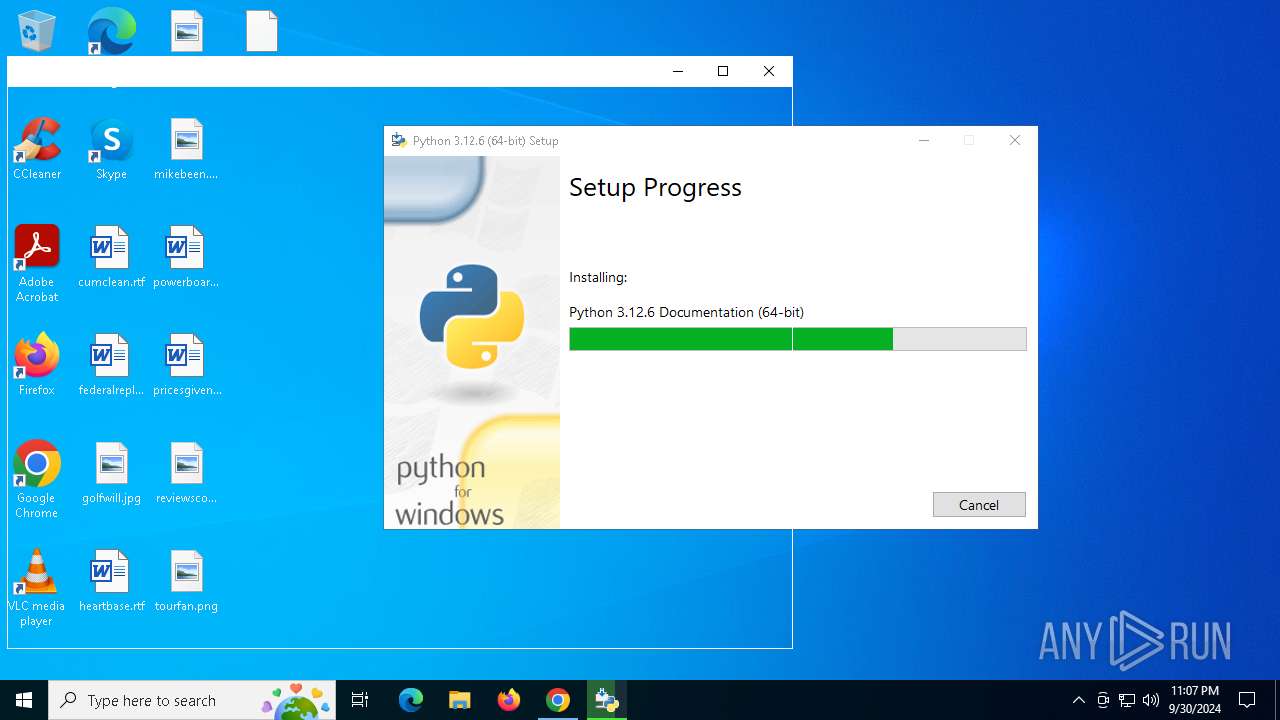Click the Python setup title bar icon
The width and height of the screenshot is (1280, 720).
tap(399, 141)
